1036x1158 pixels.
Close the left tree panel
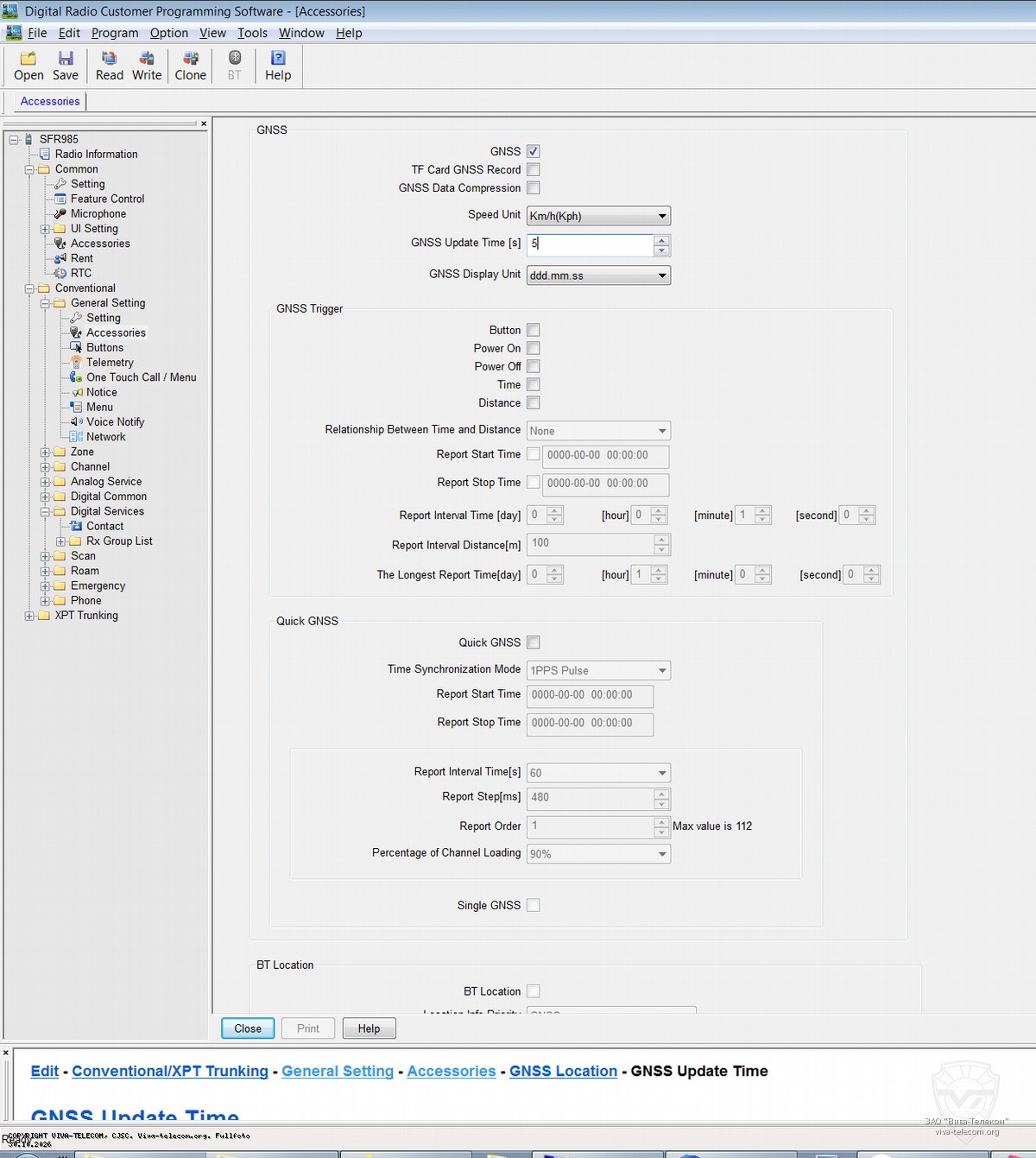(x=204, y=123)
